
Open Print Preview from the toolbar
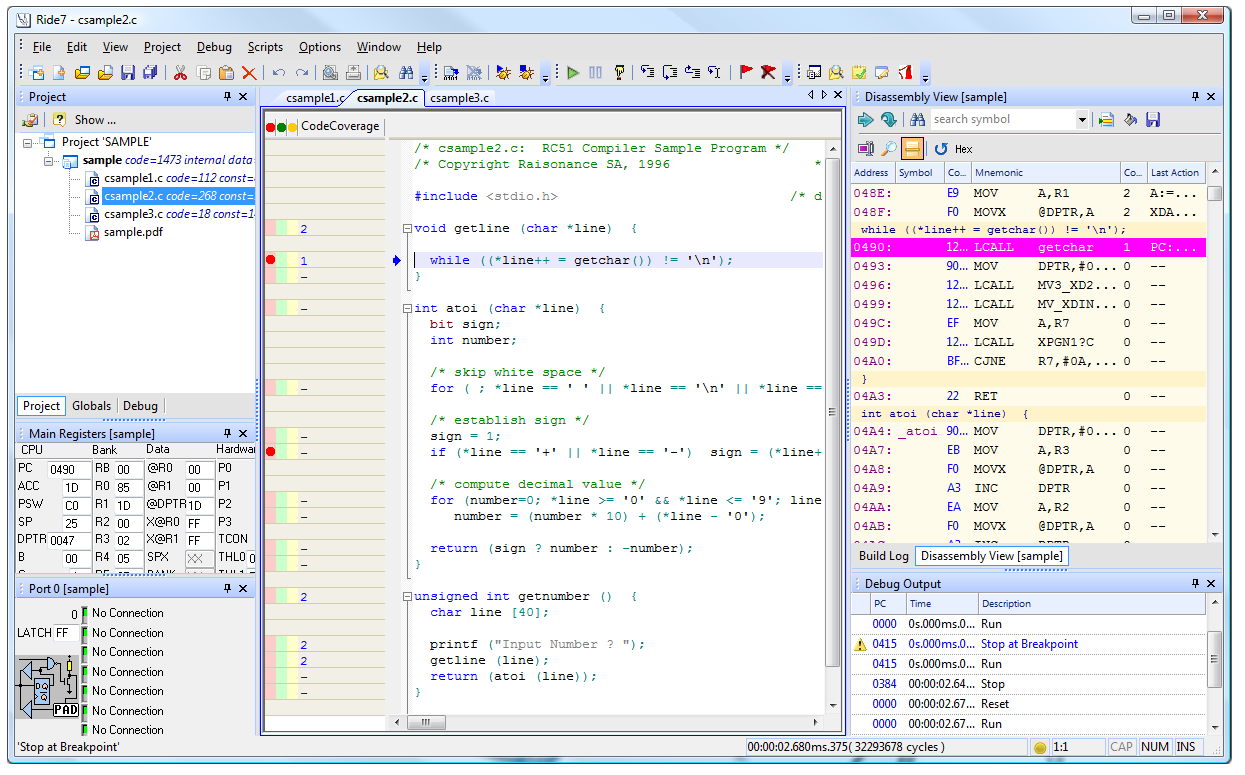coord(330,72)
